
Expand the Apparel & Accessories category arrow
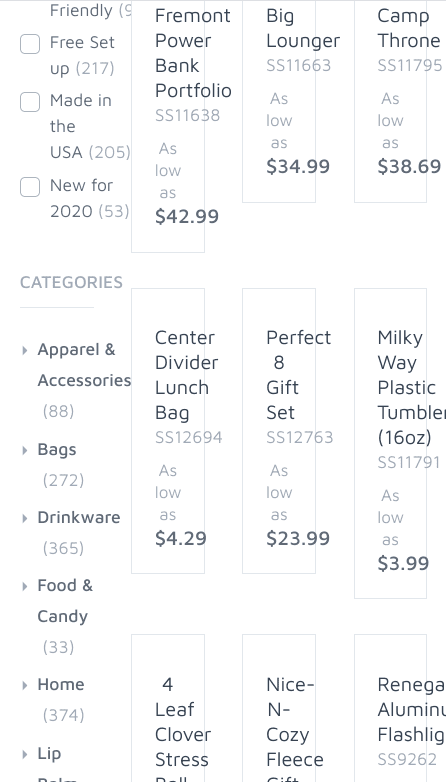click(x=25, y=351)
